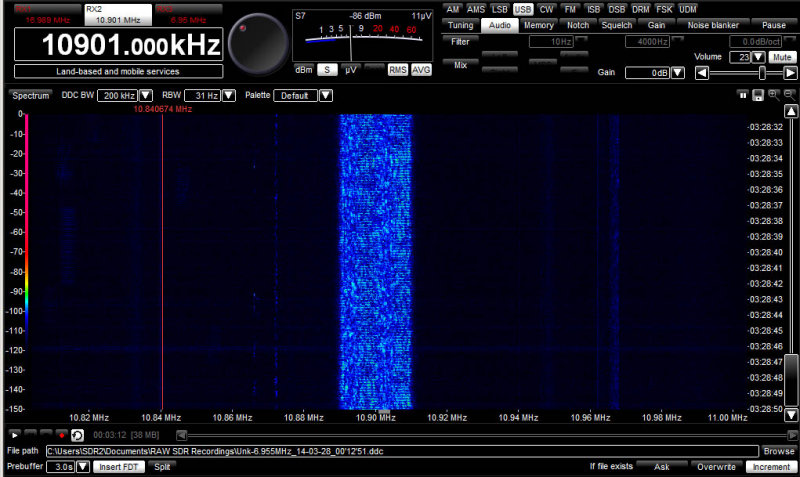Screen dimensions: 800x477
Task: Browse for a recording file
Action: pyautogui.click(x=779, y=451)
